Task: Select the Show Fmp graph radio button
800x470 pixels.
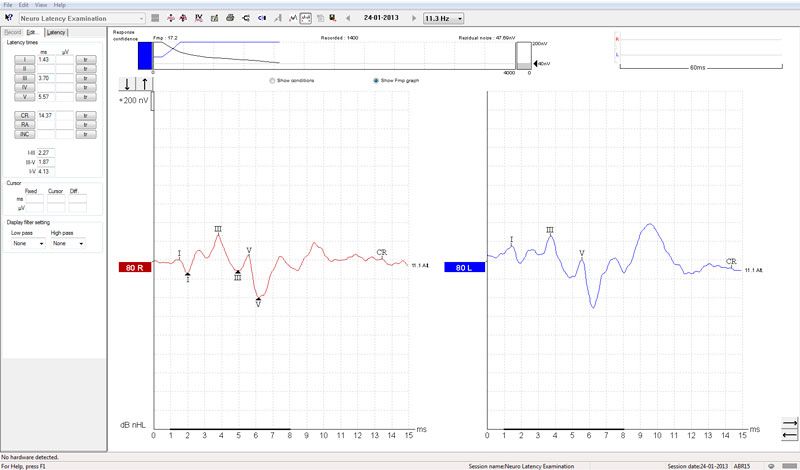Action: 376,80
